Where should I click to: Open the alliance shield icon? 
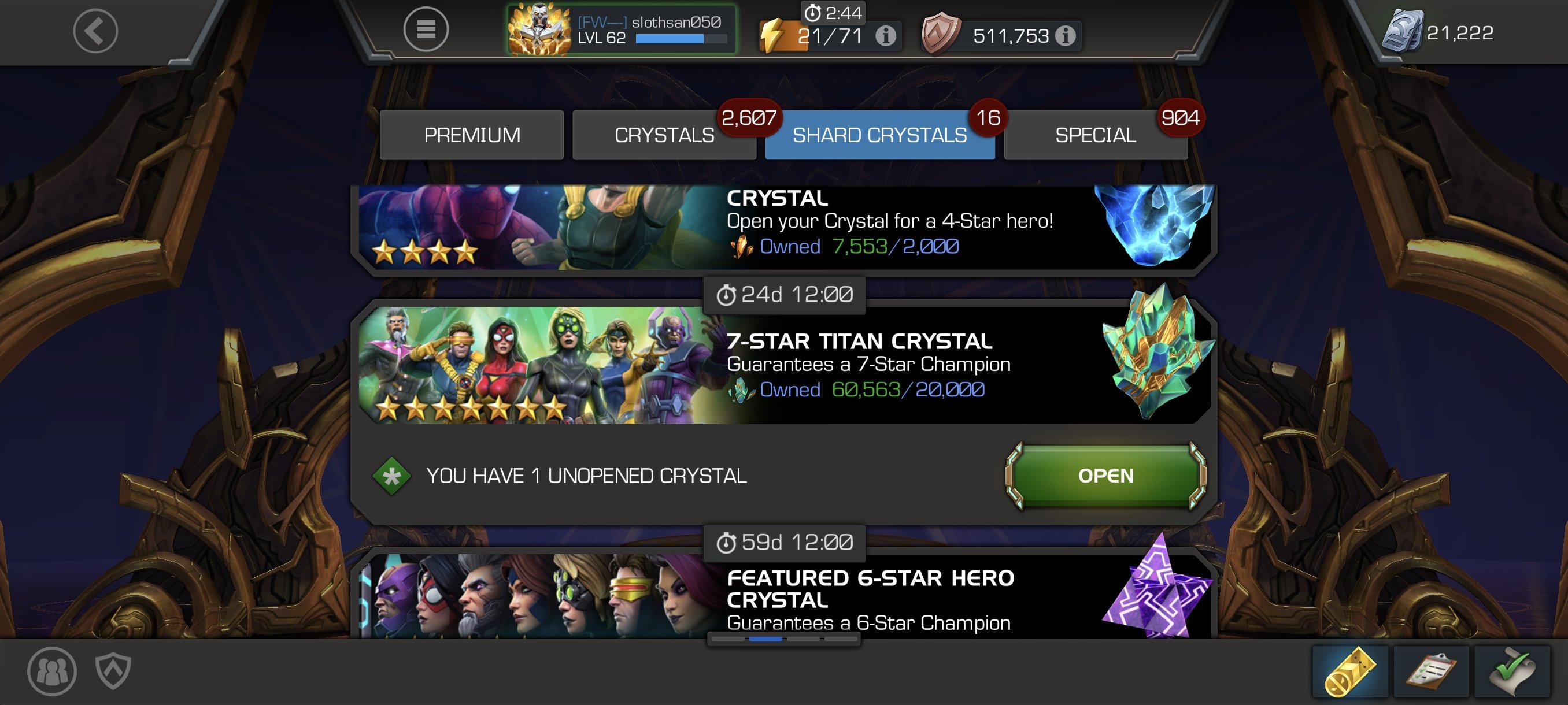tap(113, 670)
